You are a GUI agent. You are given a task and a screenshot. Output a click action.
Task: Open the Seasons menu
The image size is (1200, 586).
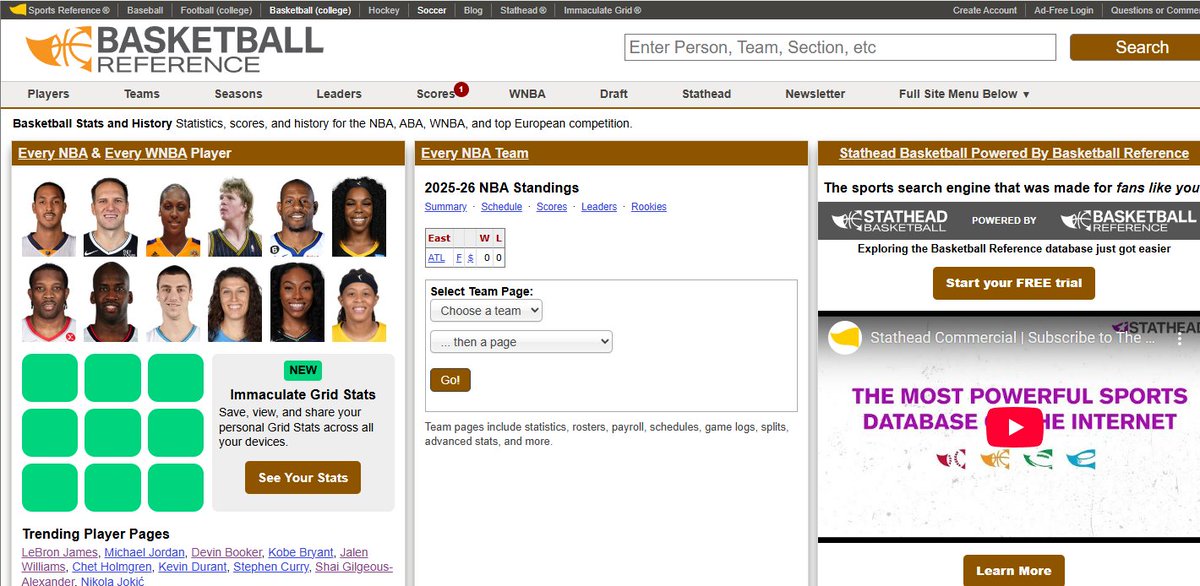238,94
